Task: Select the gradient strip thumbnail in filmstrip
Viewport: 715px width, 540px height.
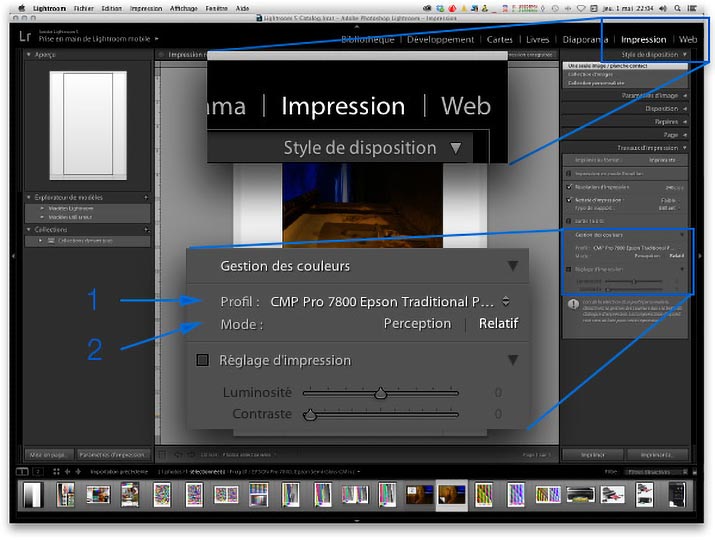Action: click(x=32, y=495)
